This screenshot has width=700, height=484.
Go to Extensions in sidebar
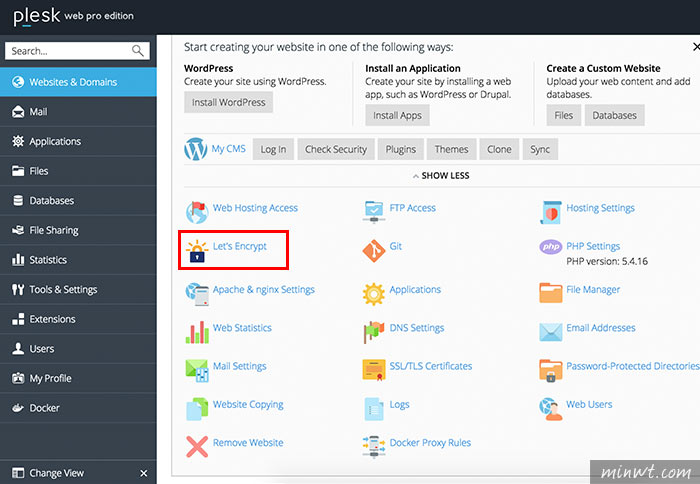coord(78,319)
